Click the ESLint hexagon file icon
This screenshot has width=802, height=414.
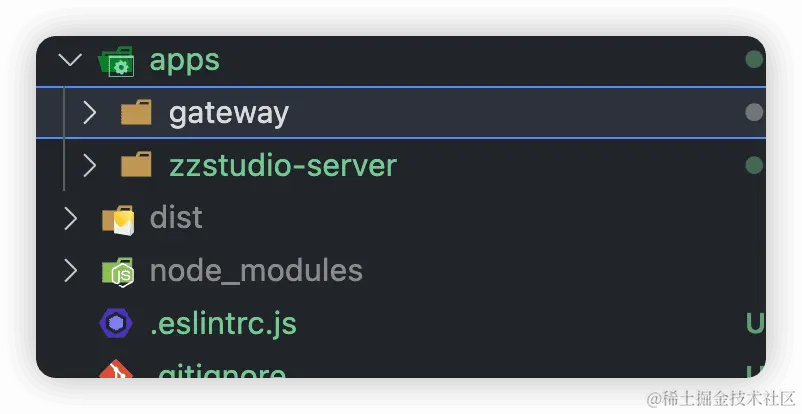pos(116,323)
